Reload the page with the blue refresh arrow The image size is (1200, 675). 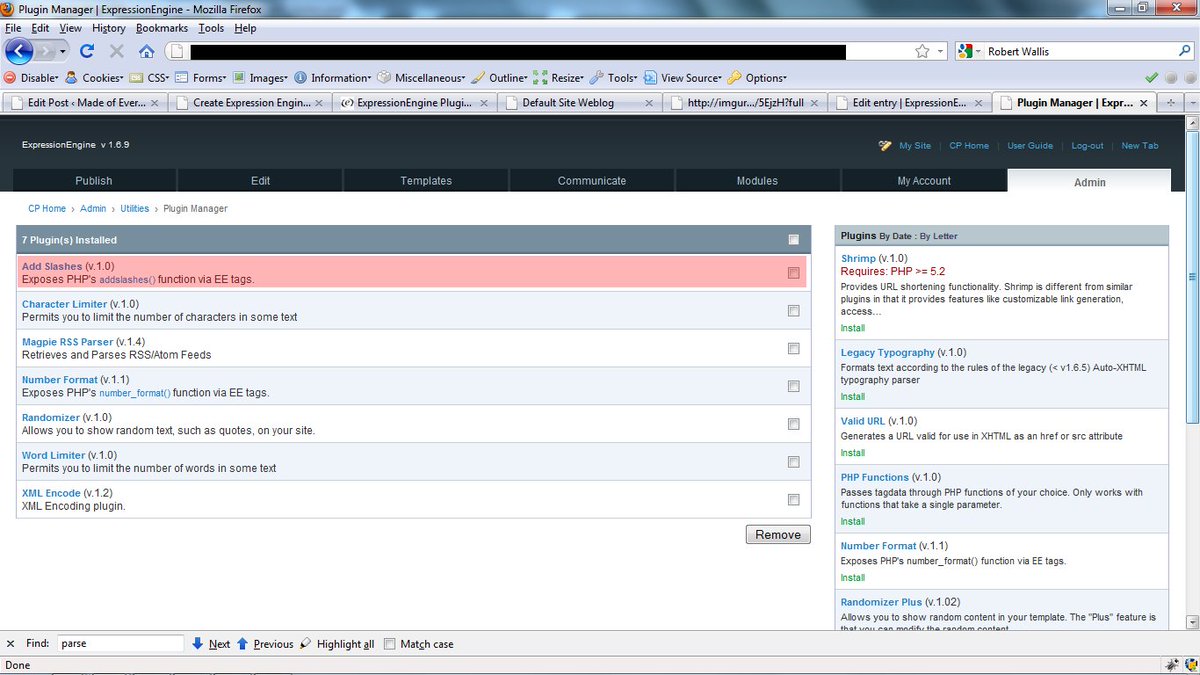[x=87, y=51]
